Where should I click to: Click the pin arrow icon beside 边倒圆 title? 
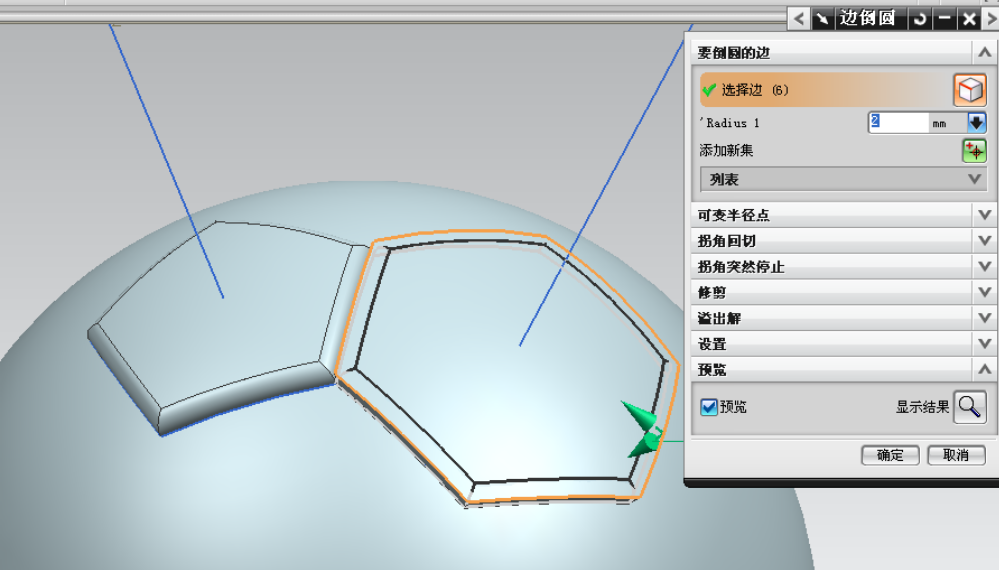823,18
